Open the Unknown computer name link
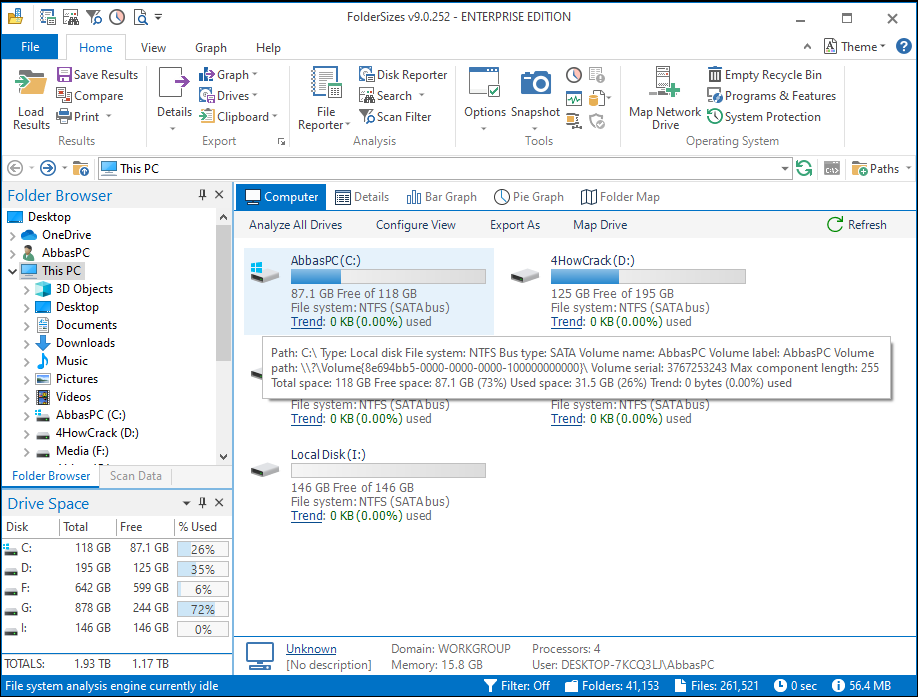This screenshot has height=697, width=918. coord(311,649)
